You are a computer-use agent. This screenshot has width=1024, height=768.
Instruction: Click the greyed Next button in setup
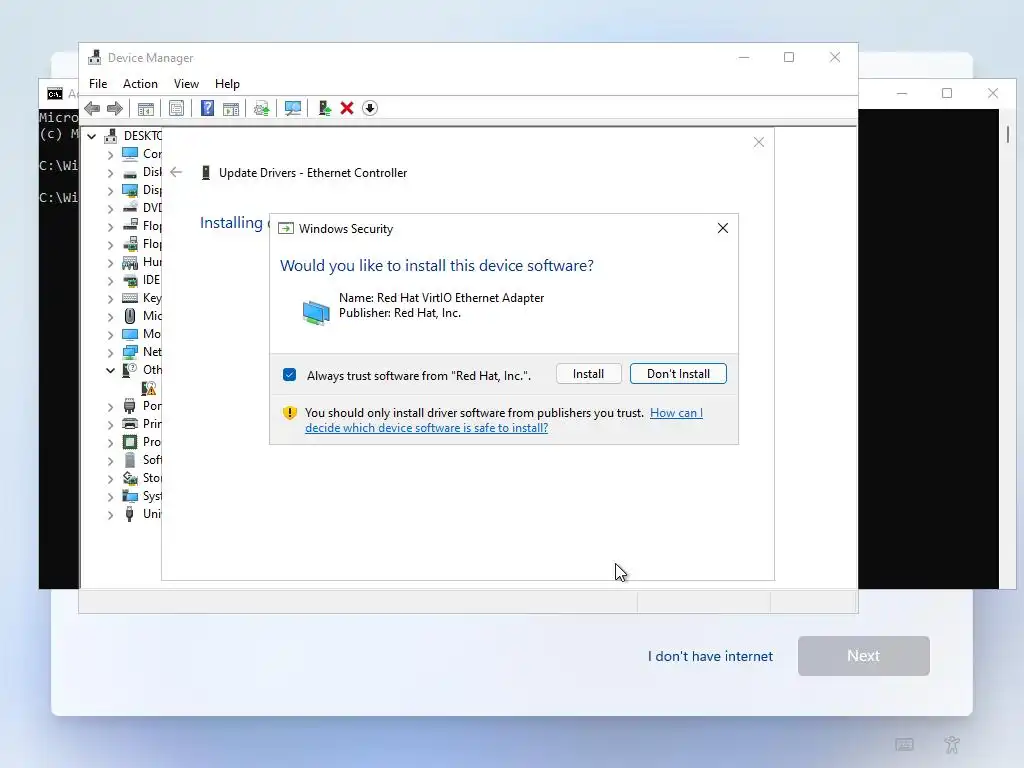pyautogui.click(x=863, y=656)
